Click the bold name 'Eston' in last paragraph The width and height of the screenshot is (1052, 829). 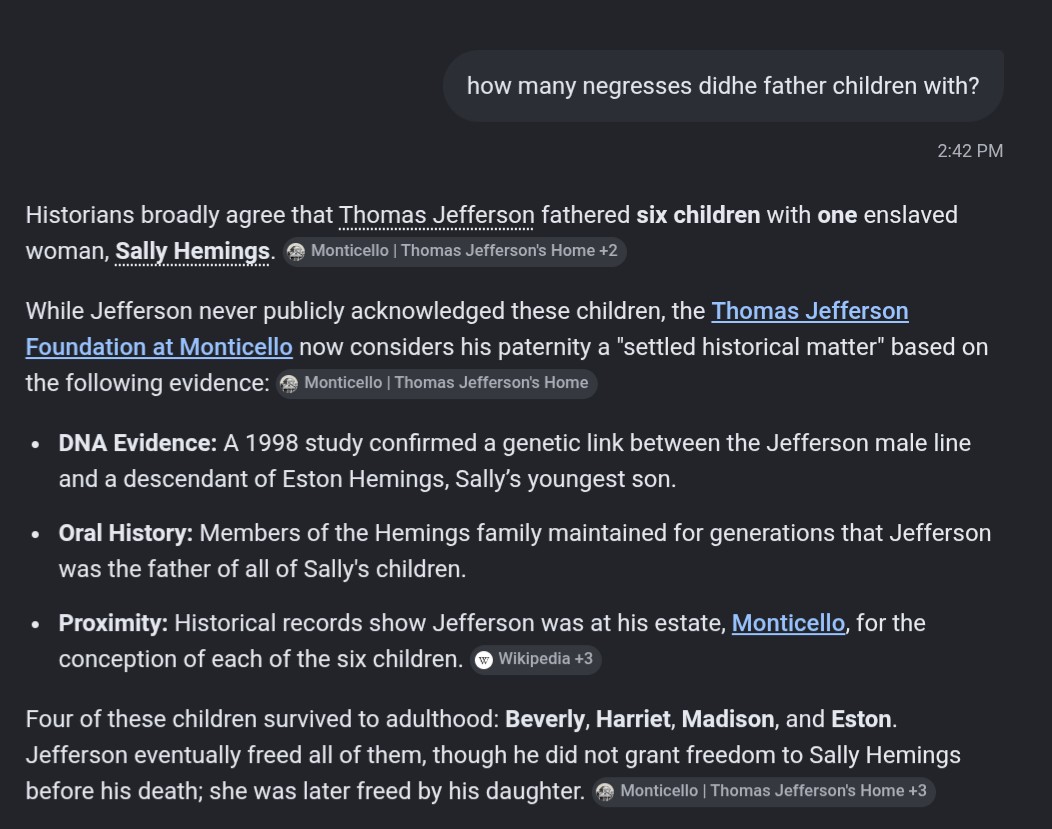861,719
